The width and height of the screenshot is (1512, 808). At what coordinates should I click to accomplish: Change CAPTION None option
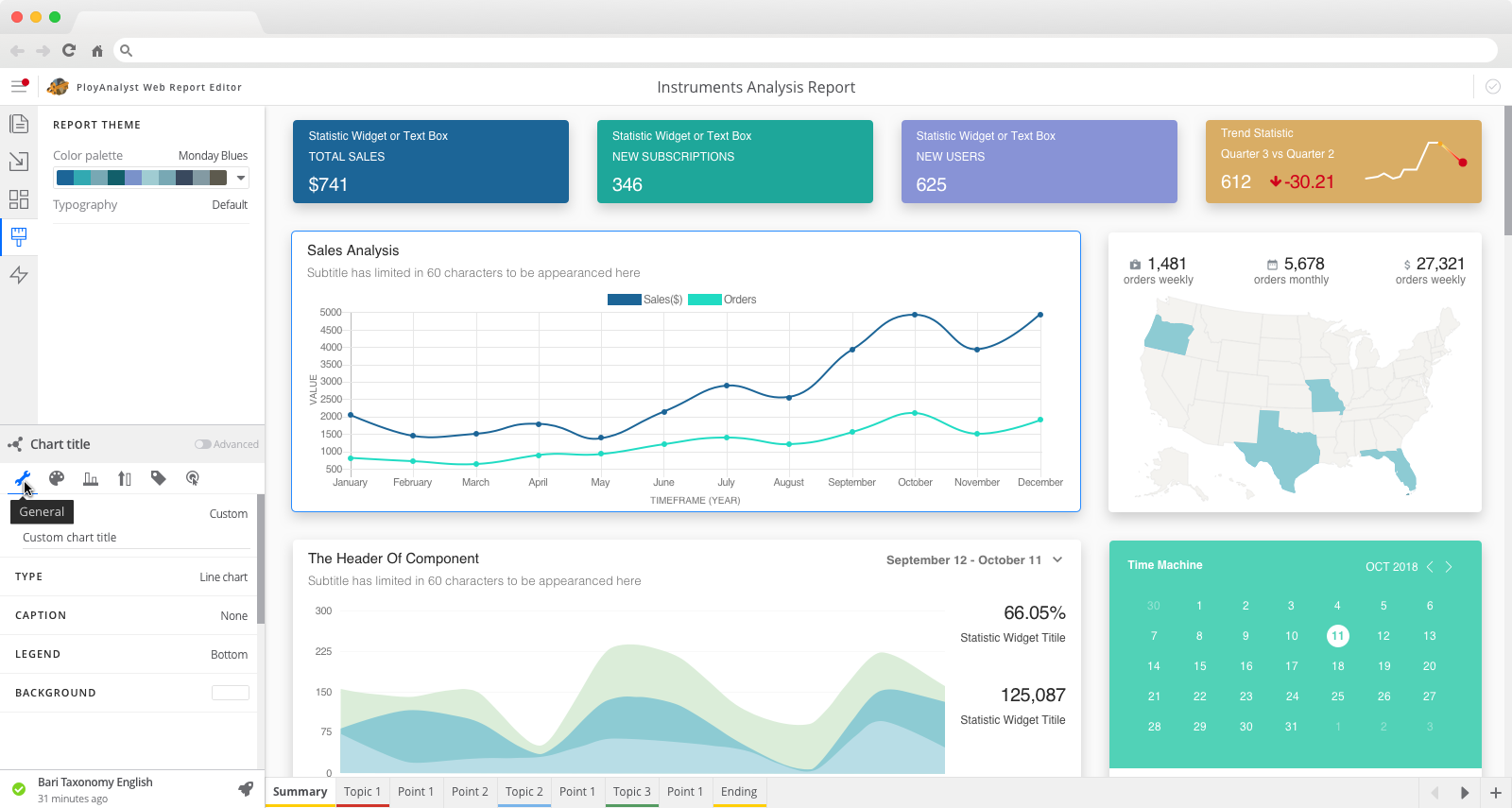[233, 616]
